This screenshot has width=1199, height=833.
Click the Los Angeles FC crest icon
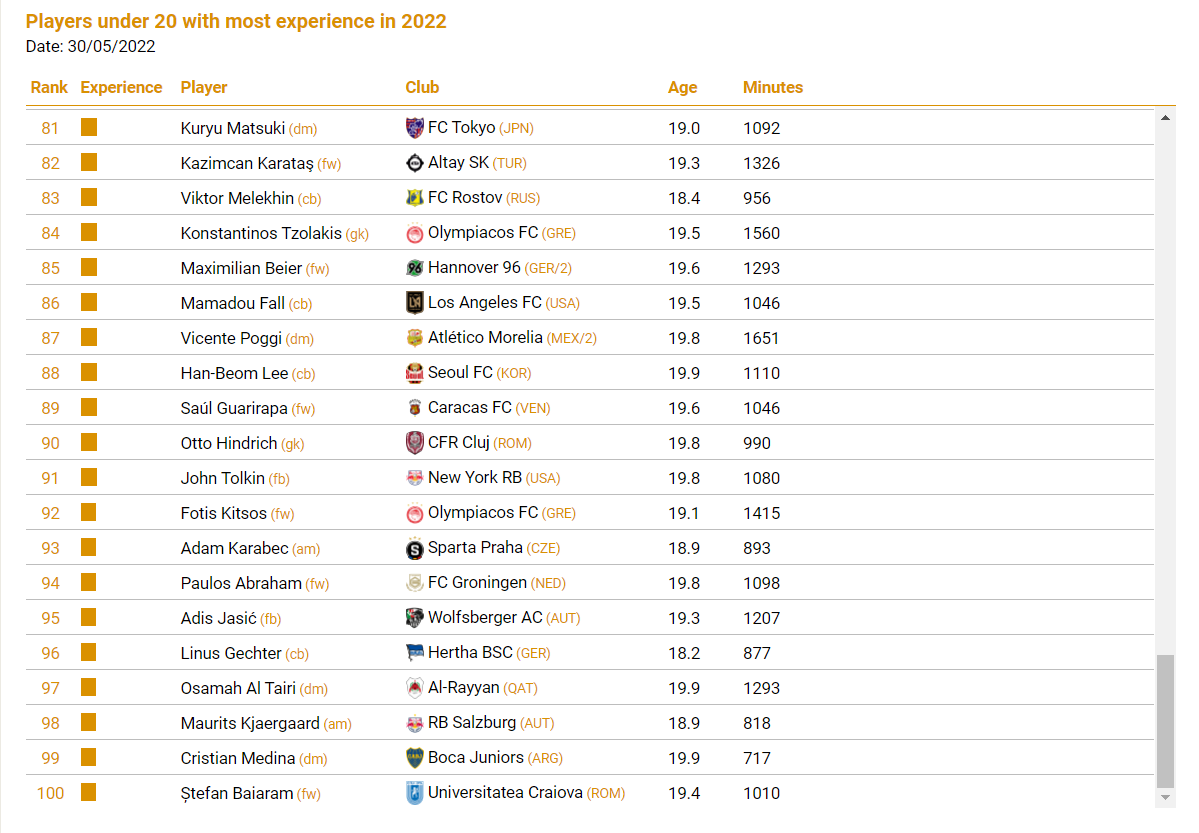[x=415, y=303]
